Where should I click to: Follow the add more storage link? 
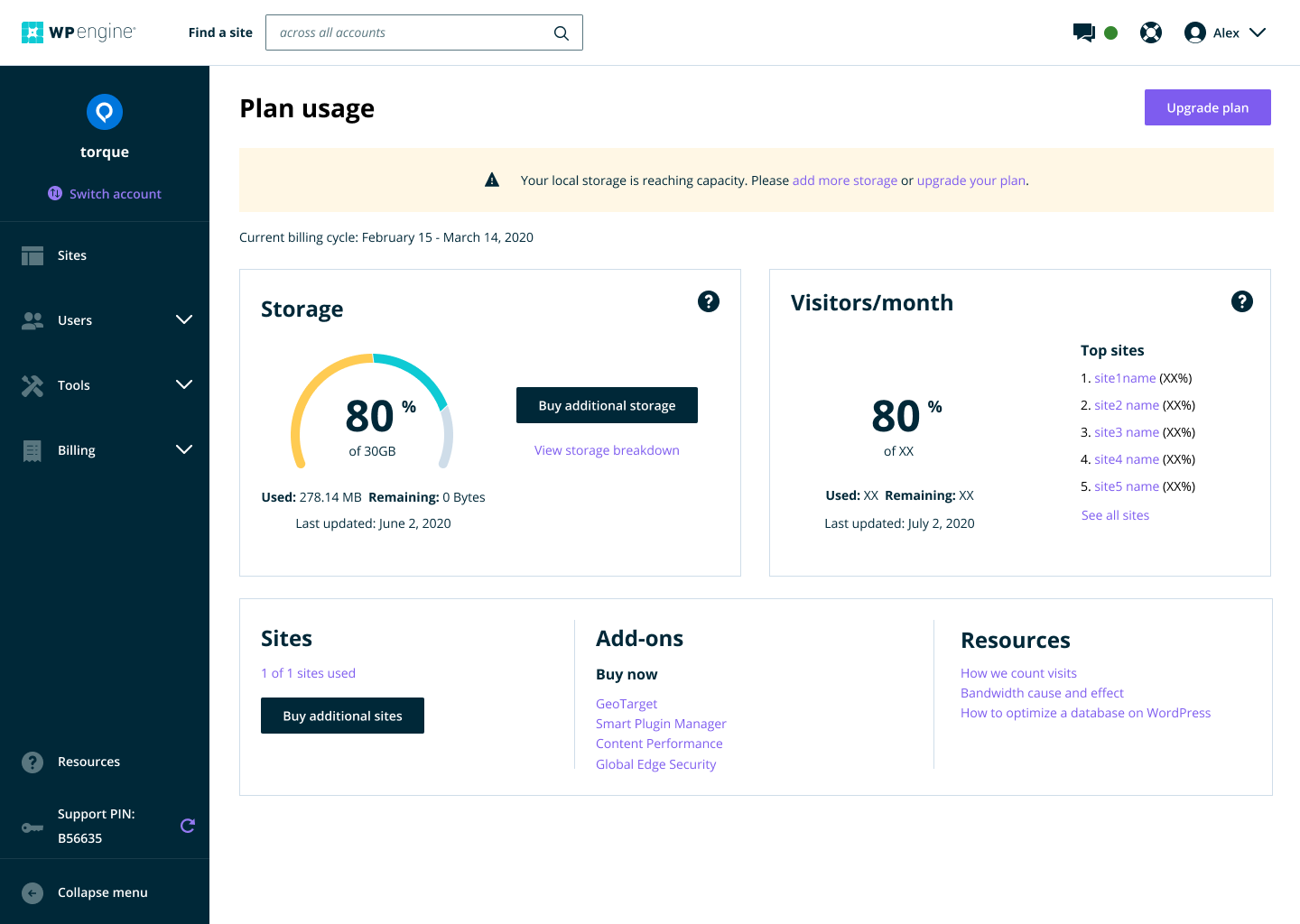845,180
